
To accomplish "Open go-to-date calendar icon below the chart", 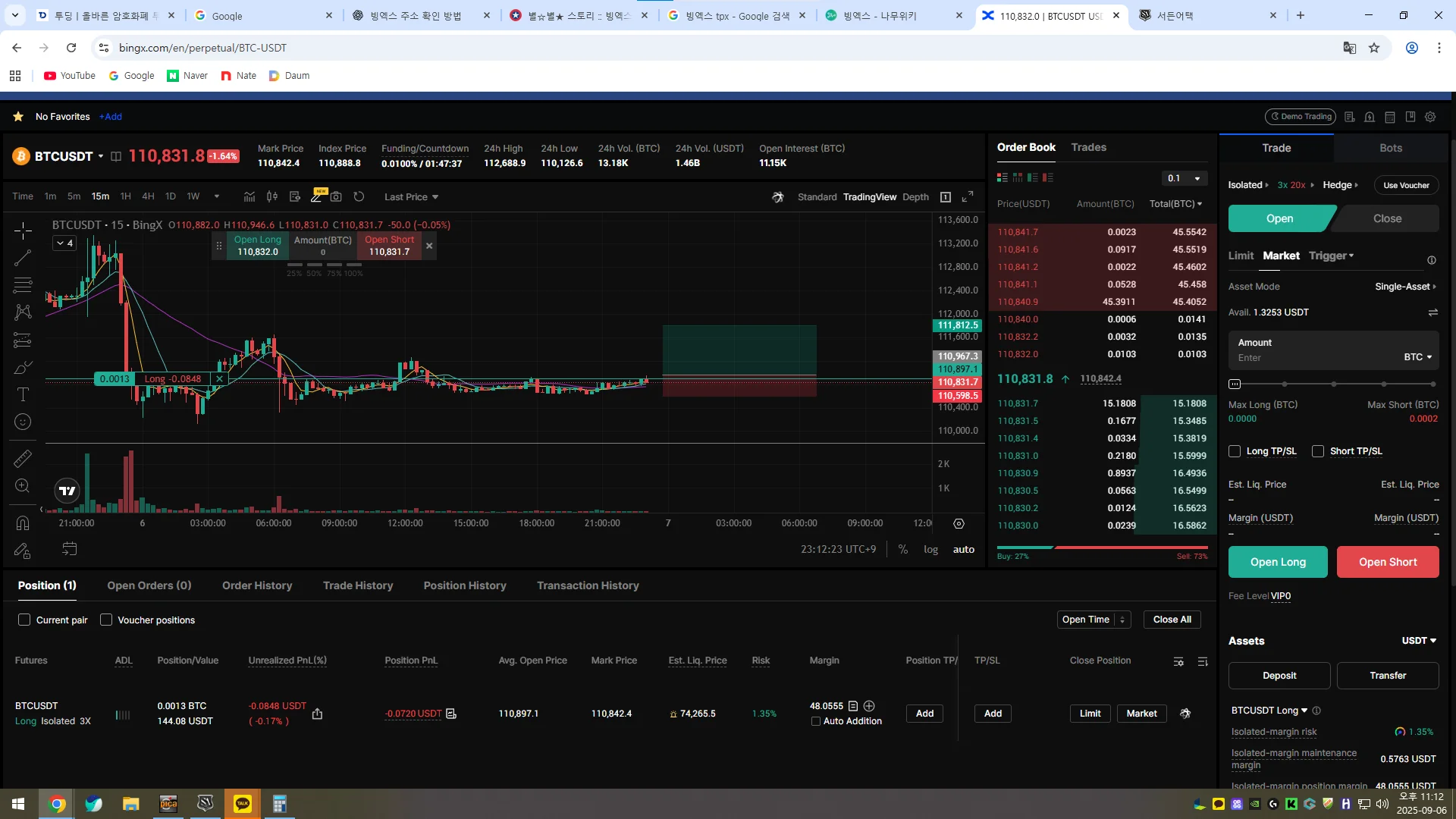I will coord(69,549).
